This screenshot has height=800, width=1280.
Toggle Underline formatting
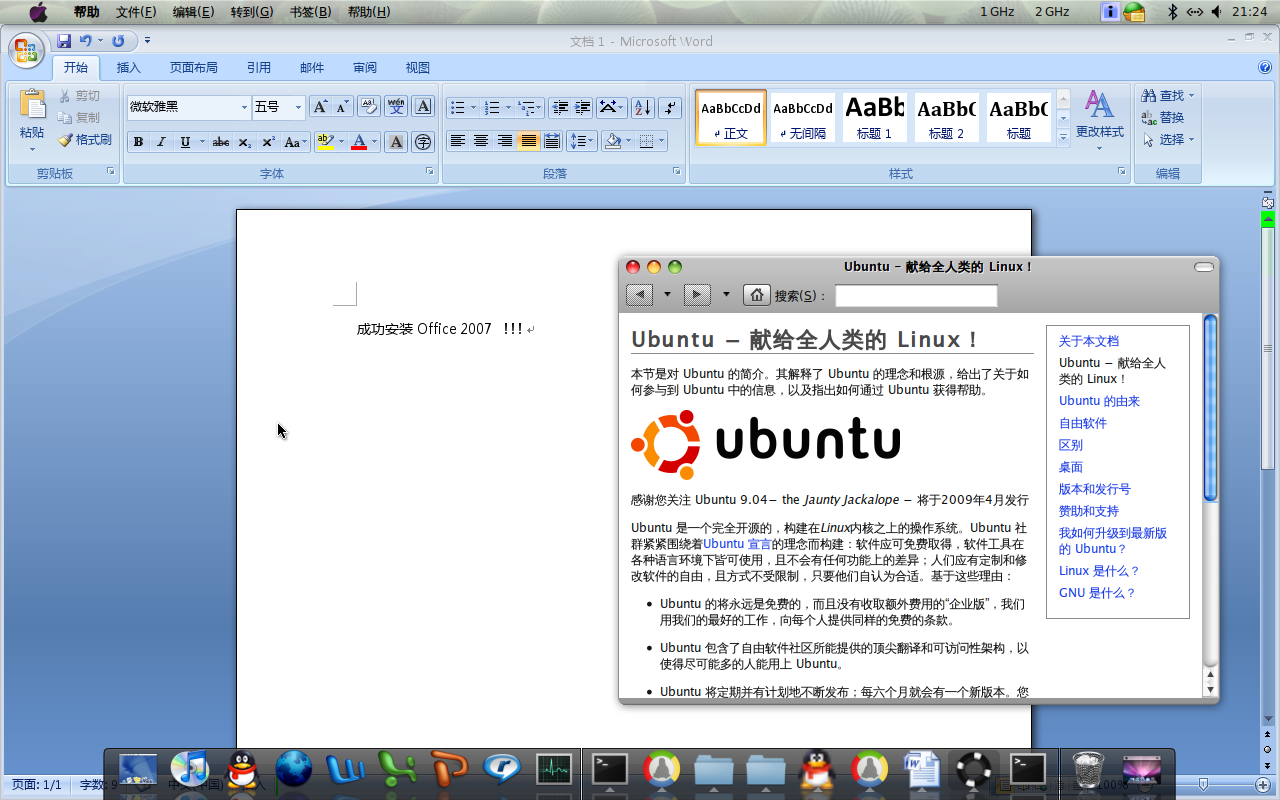[x=184, y=142]
